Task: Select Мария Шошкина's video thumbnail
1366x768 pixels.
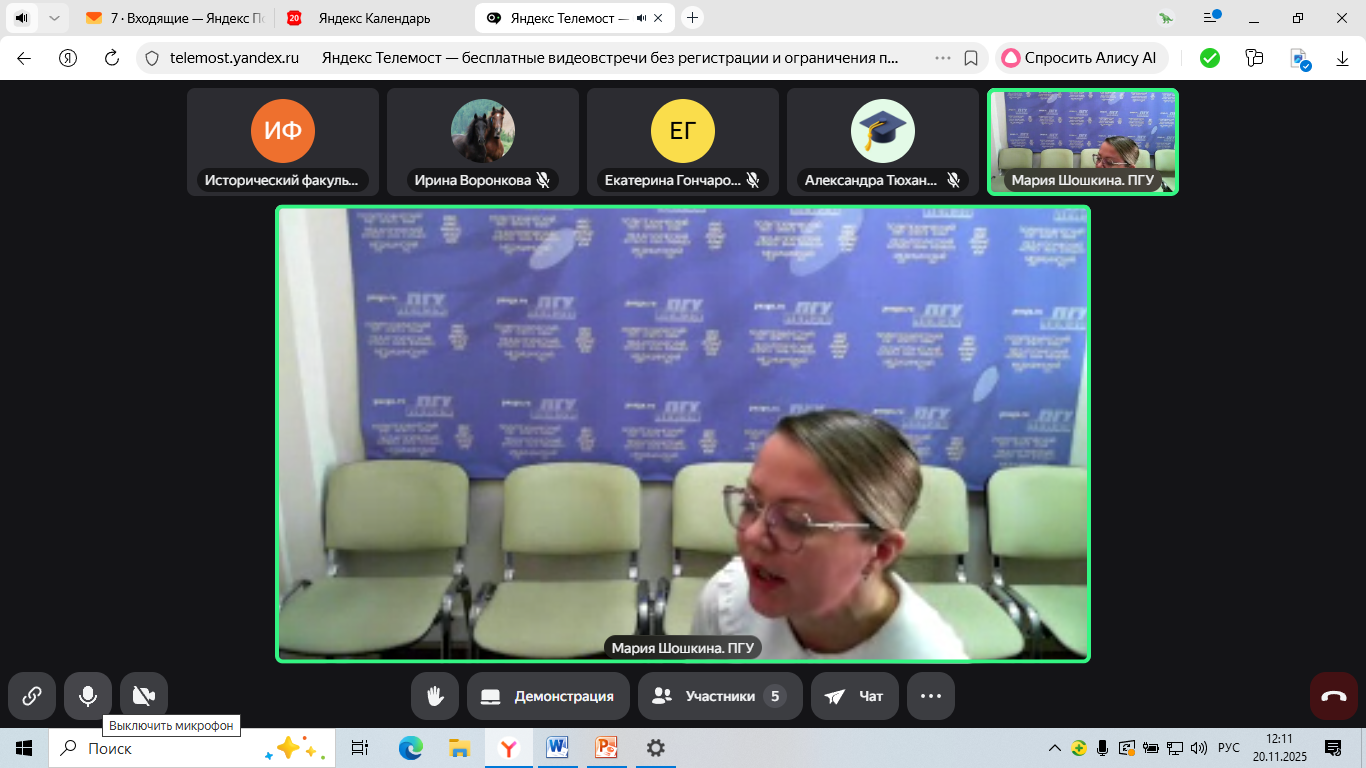Action: (1082, 141)
